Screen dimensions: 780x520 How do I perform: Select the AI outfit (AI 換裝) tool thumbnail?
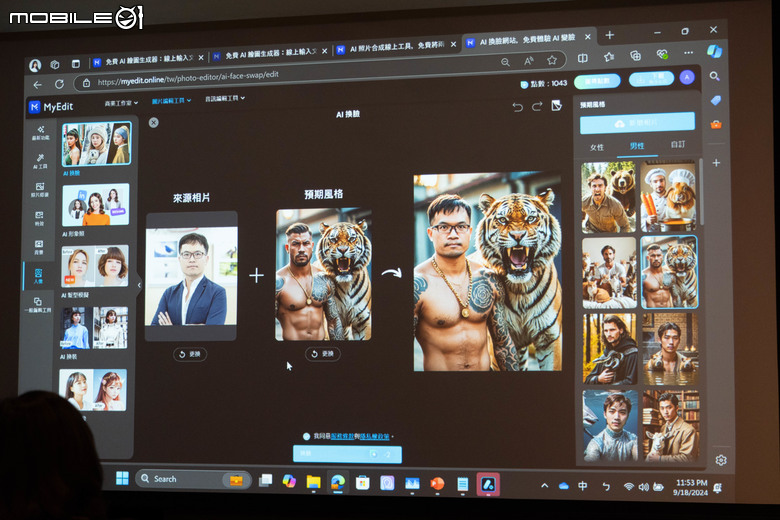(x=94, y=327)
